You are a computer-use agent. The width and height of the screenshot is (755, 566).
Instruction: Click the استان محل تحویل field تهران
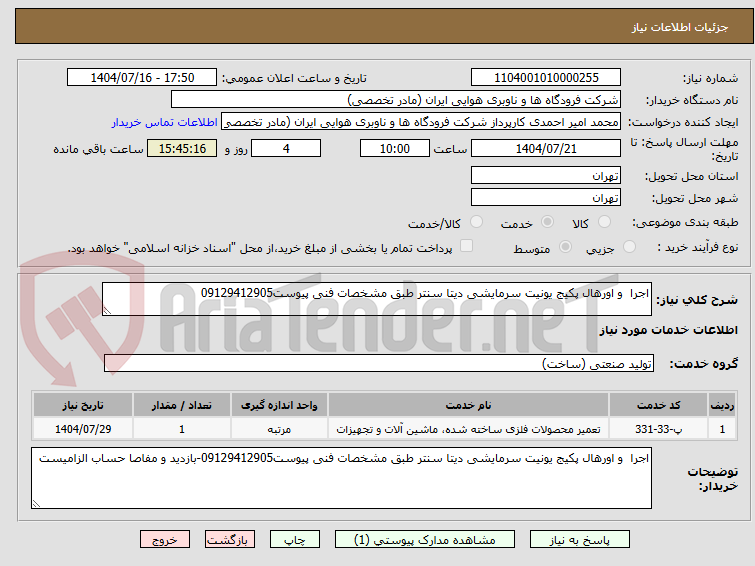(546, 175)
